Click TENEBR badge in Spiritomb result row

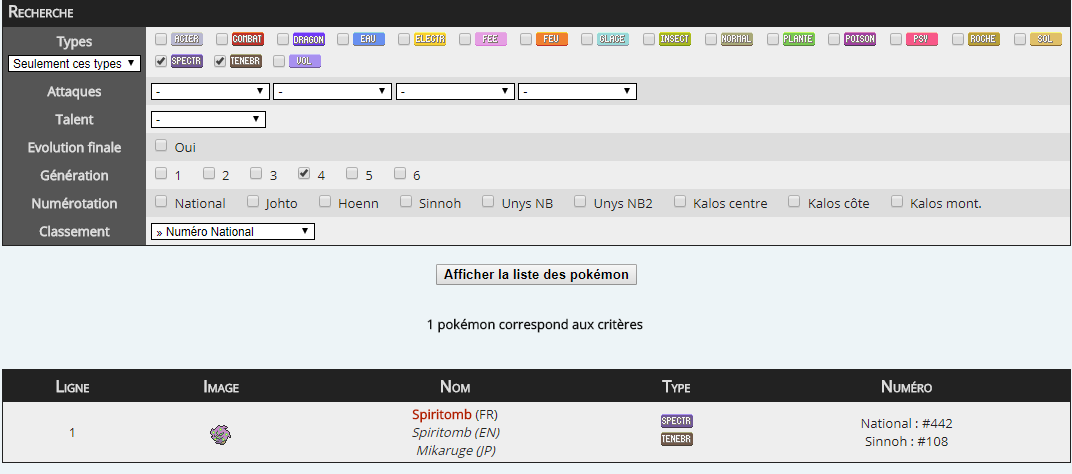coord(677,439)
